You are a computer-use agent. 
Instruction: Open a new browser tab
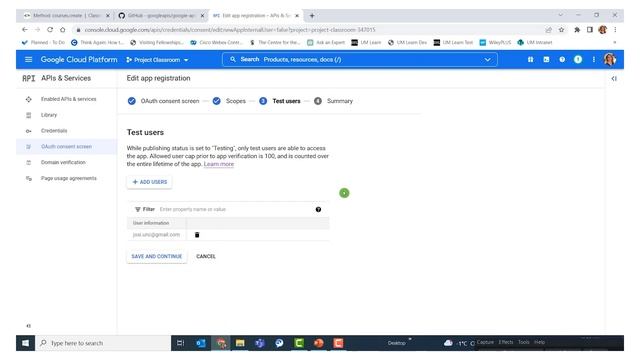312,16
